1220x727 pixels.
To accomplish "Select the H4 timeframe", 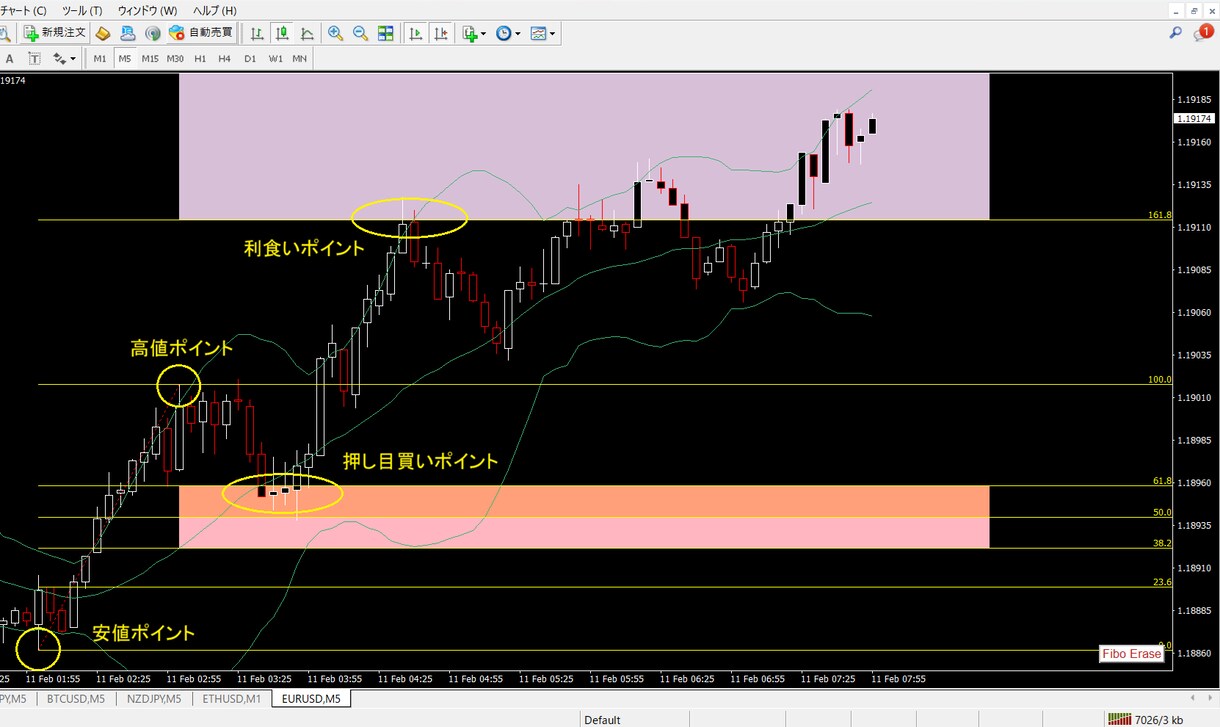I will (225, 59).
